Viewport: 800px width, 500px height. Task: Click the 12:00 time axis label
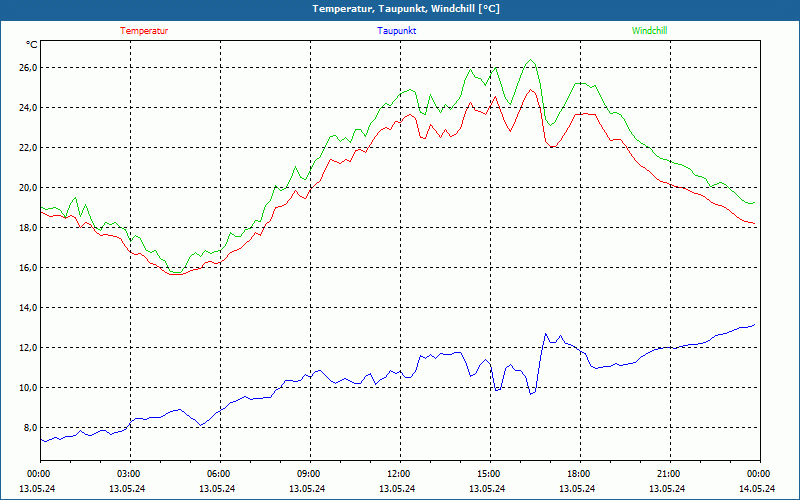400,474
